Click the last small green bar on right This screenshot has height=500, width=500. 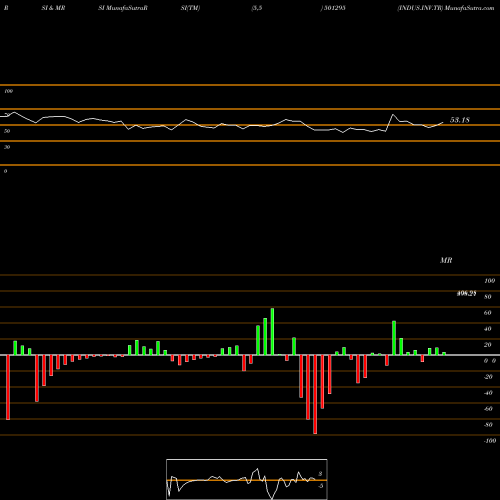pos(444,354)
